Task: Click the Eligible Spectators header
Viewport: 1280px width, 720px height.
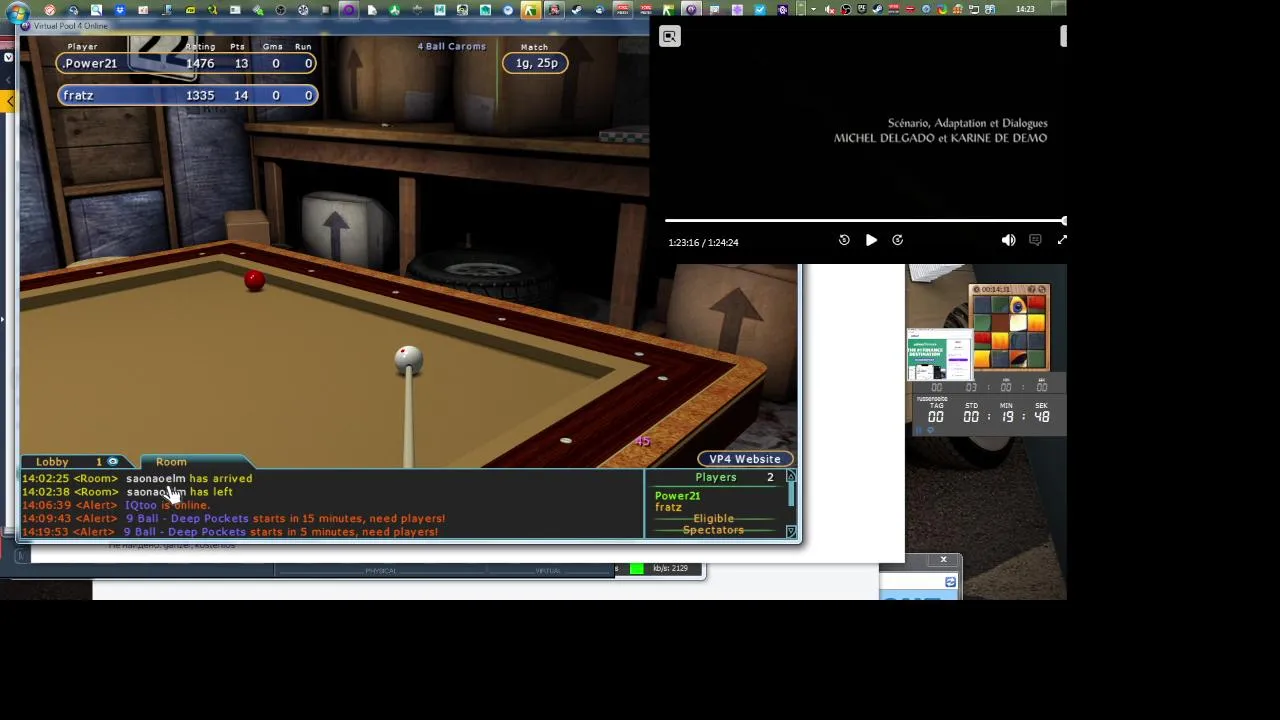Action: click(713, 524)
